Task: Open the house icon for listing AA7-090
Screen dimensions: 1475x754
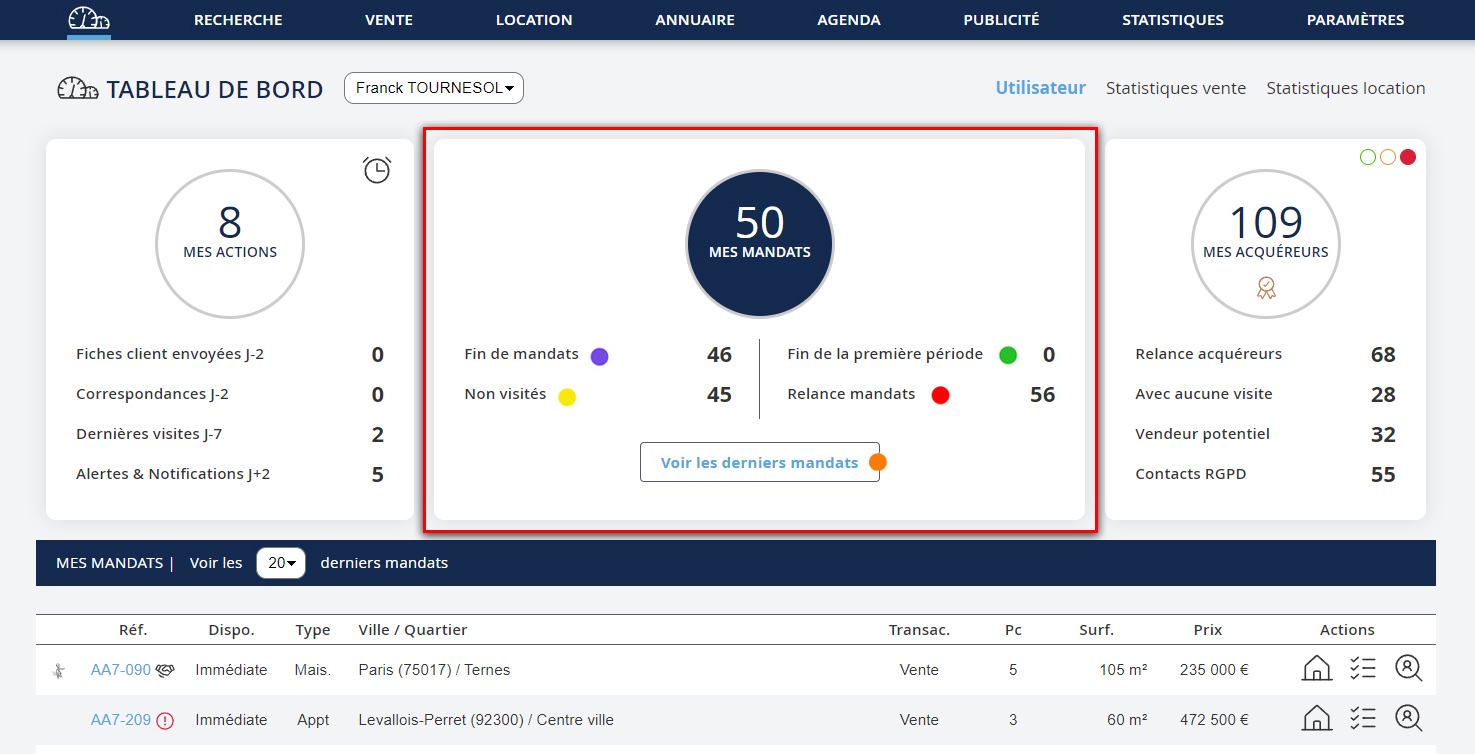Action: point(1316,669)
